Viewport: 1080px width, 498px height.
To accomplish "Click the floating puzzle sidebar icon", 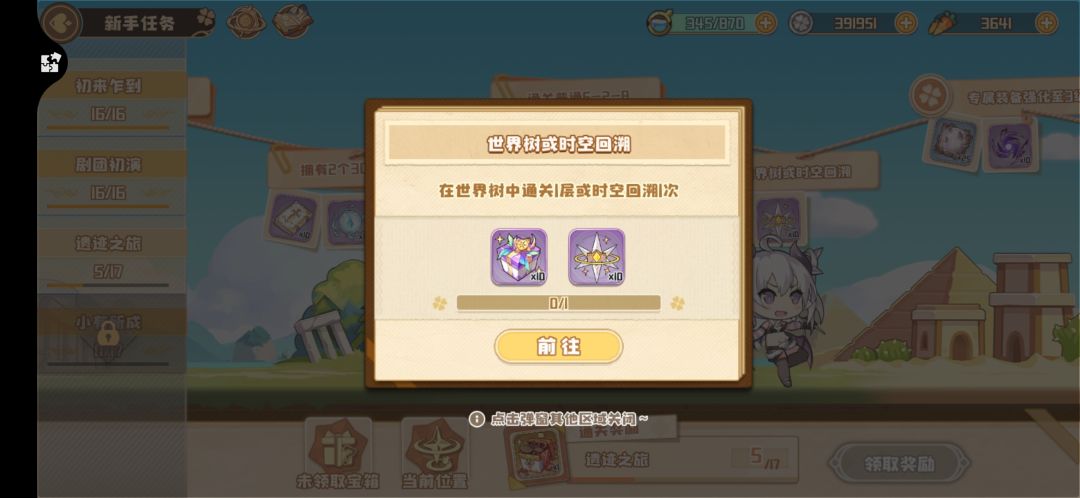I will coord(50,63).
